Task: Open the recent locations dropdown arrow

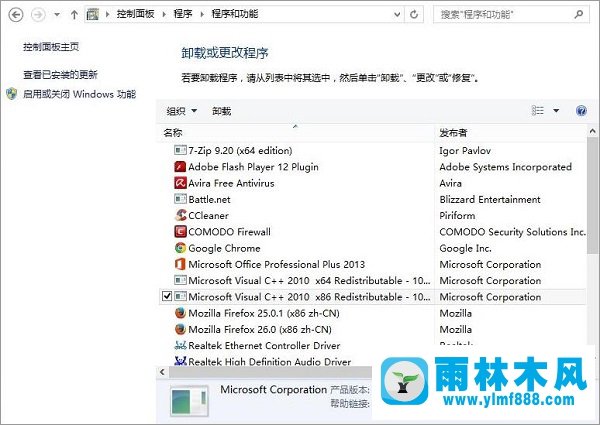Action: [57, 15]
